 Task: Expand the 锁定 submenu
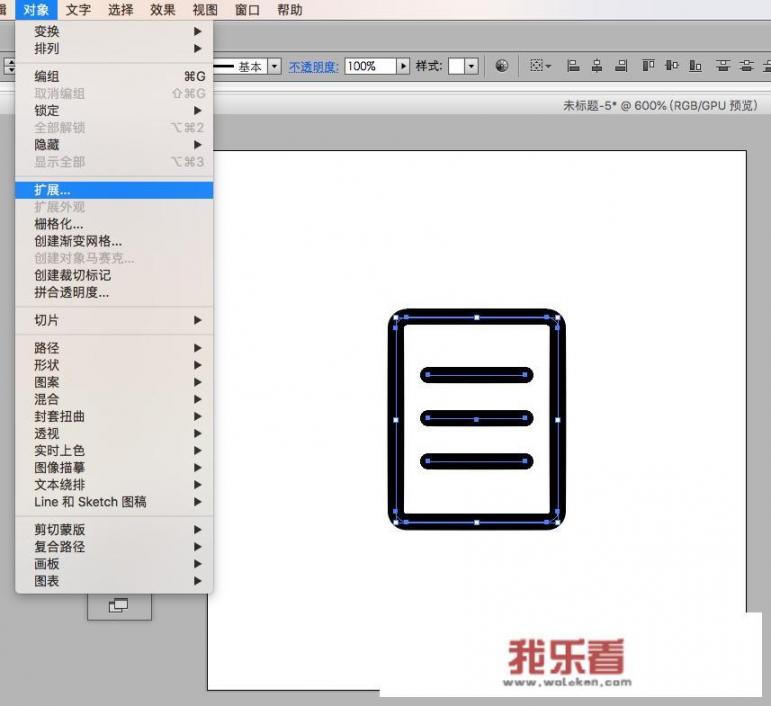tap(114, 111)
